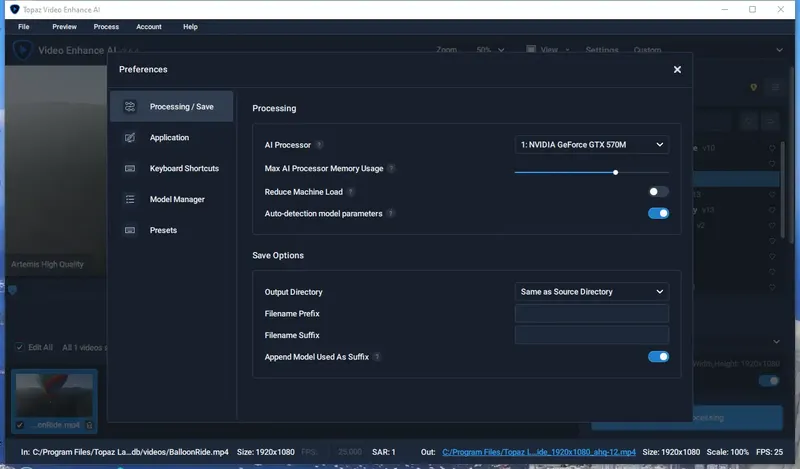Image resolution: width=800 pixels, height=469 pixels.
Task: Show help for AI Processor
Action: tap(319, 145)
